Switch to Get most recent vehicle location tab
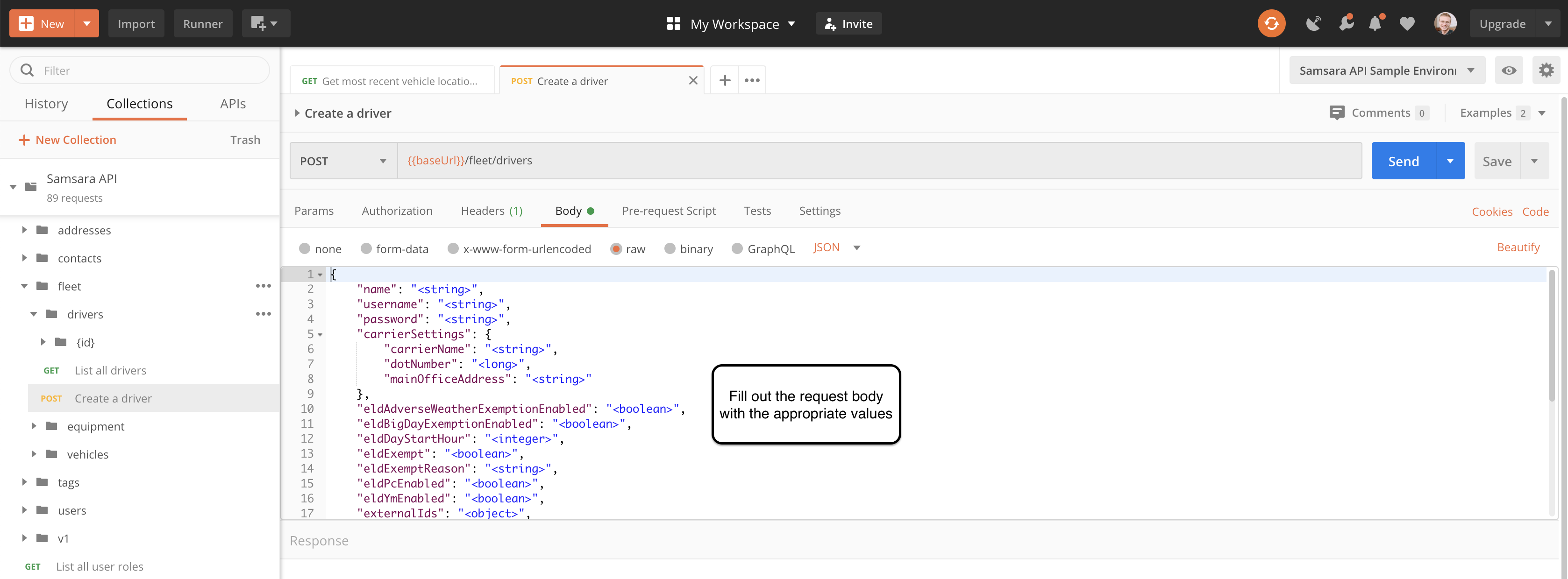The height and width of the screenshot is (579, 1568). (x=392, y=81)
